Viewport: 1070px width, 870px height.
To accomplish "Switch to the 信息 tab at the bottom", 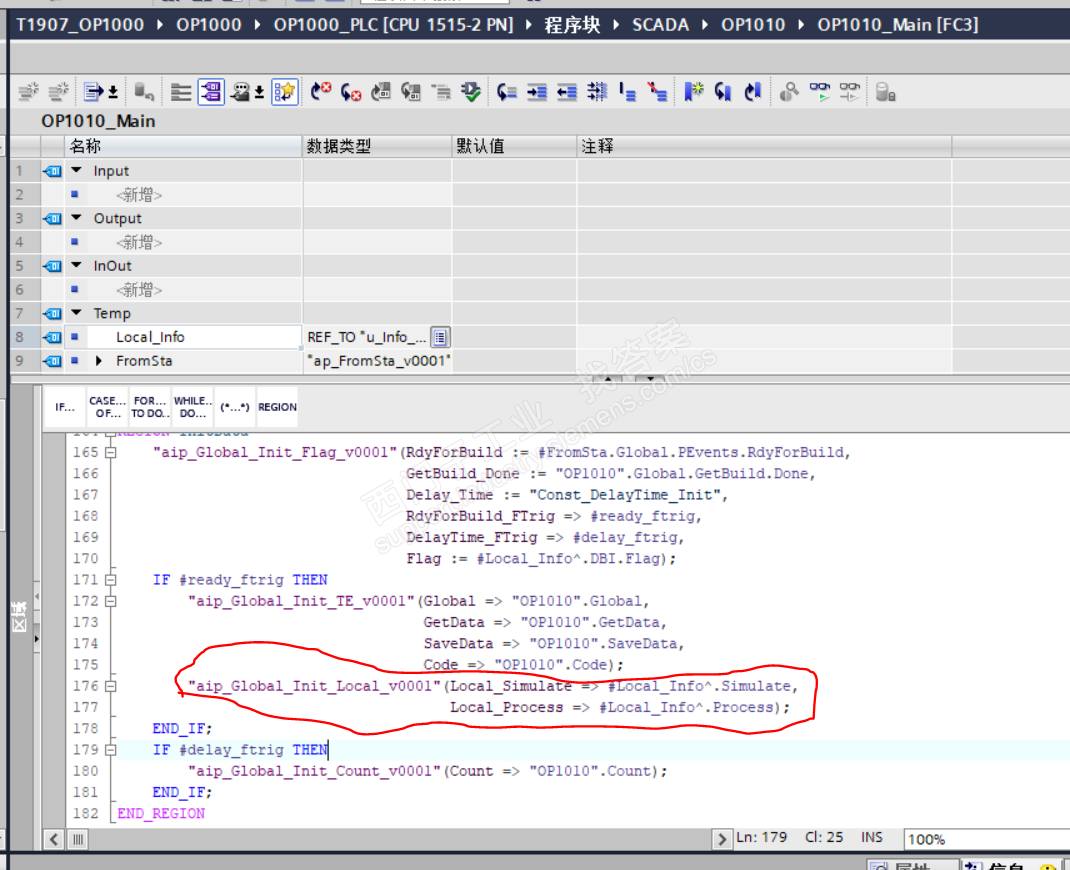I will pos(1003,864).
